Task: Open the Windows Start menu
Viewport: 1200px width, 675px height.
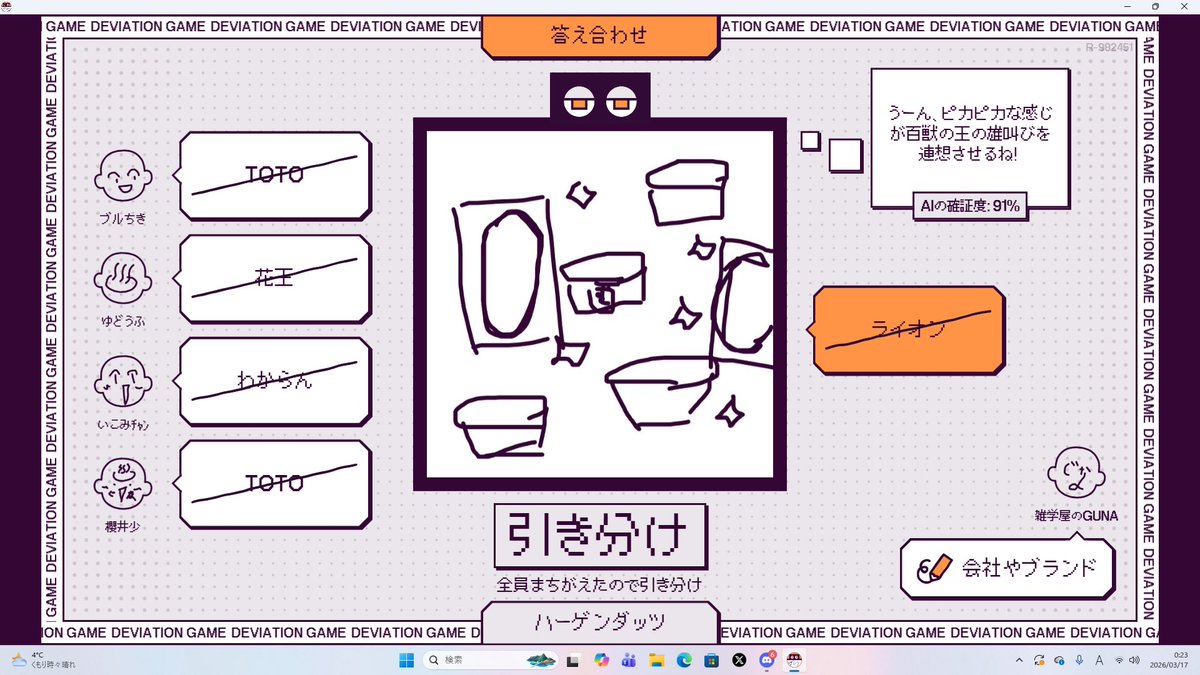Action: pyautogui.click(x=406, y=660)
